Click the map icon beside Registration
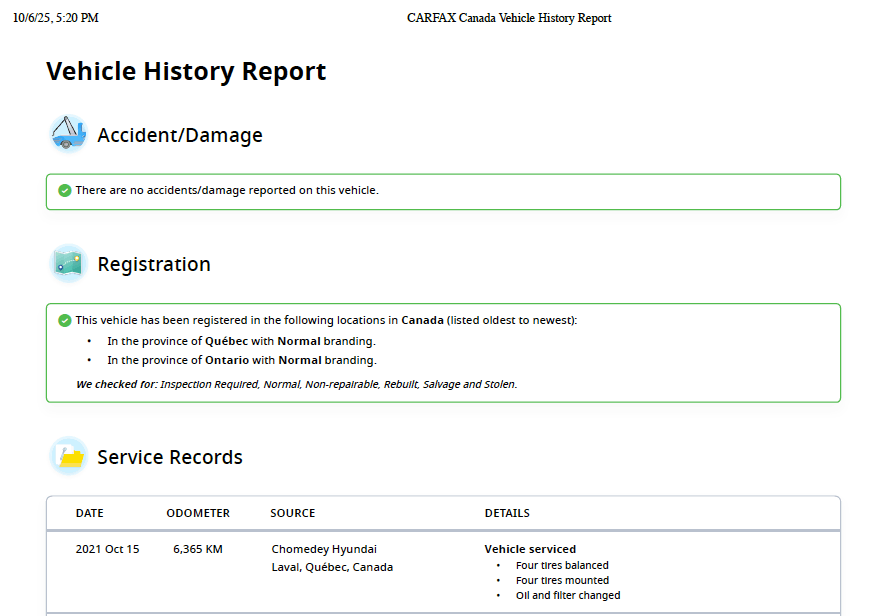 [x=68, y=264]
